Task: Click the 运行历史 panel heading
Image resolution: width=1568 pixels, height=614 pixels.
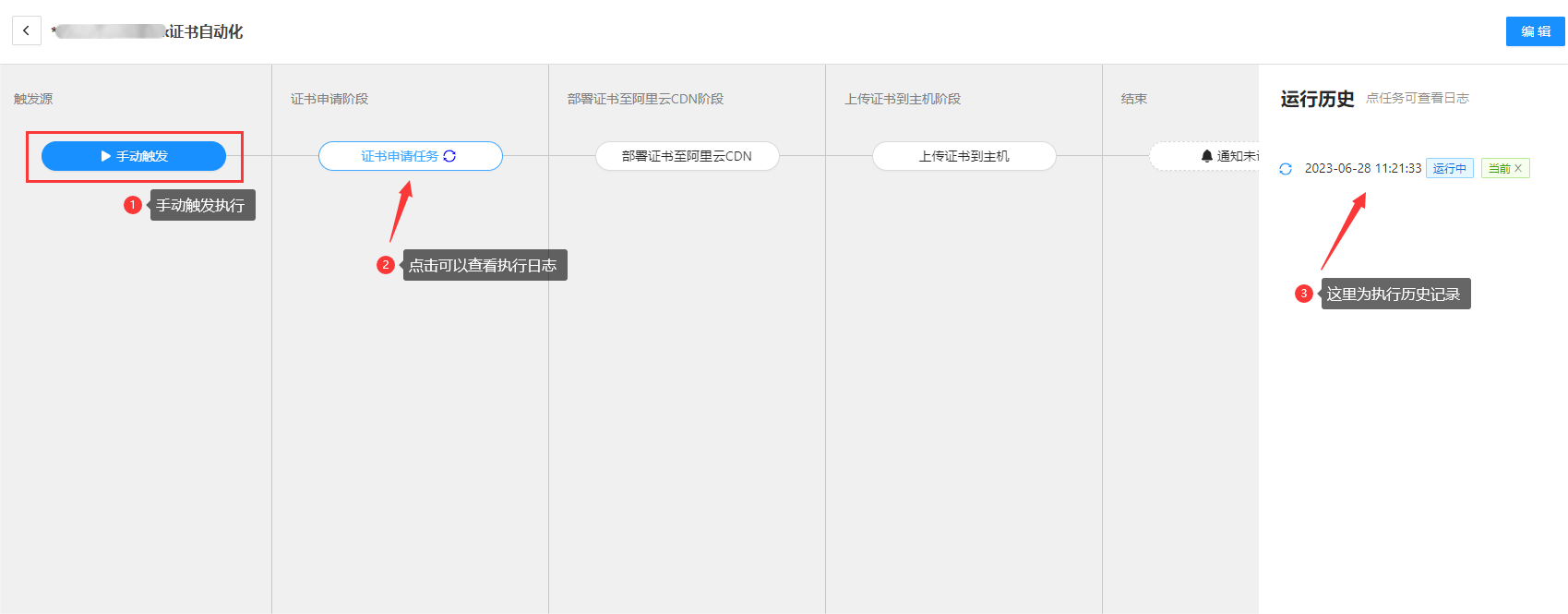Action: (x=1317, y=99)
